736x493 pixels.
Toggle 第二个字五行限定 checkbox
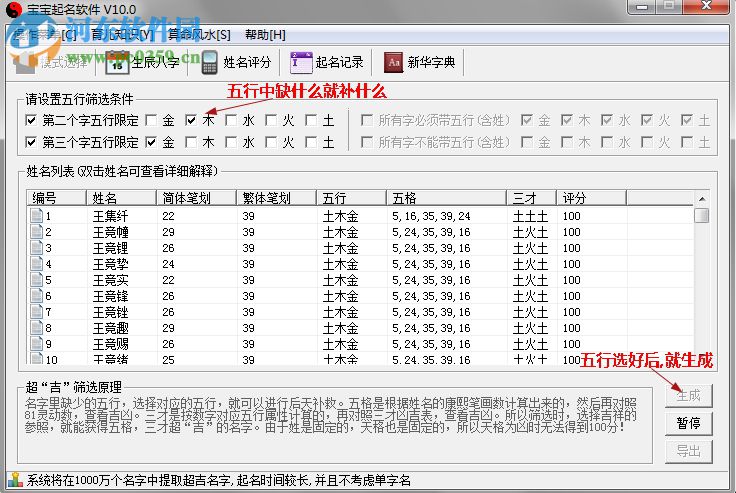(x=31, y=120)
